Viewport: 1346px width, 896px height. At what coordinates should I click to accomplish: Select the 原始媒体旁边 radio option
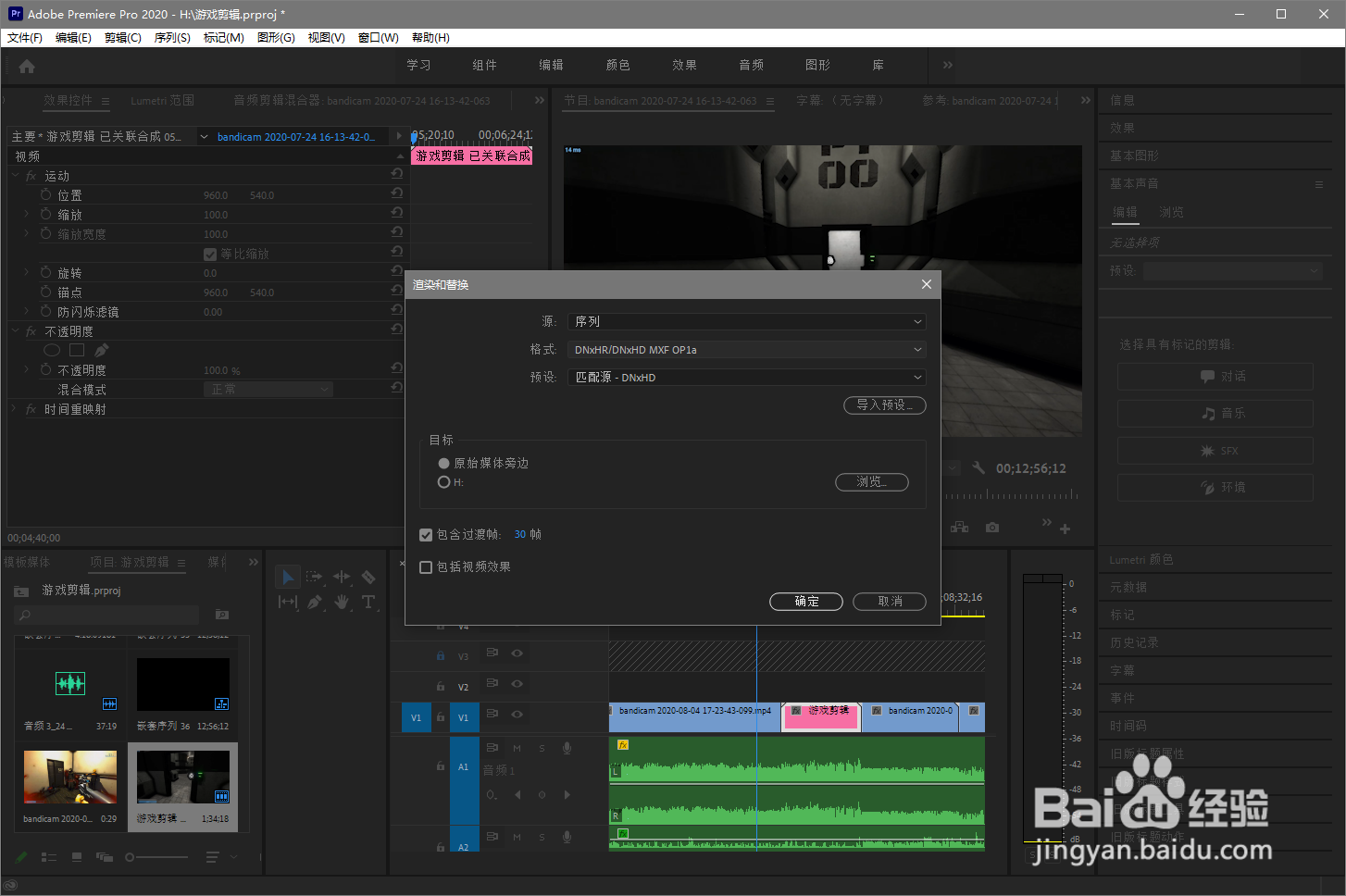(443, 464)
